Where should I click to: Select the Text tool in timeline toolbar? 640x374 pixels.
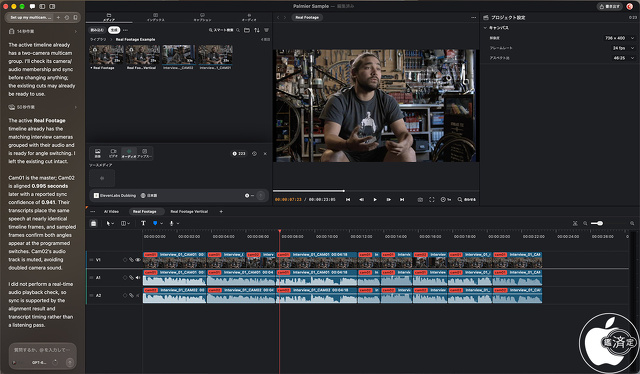pyautogui.click(x=143, y=223)
